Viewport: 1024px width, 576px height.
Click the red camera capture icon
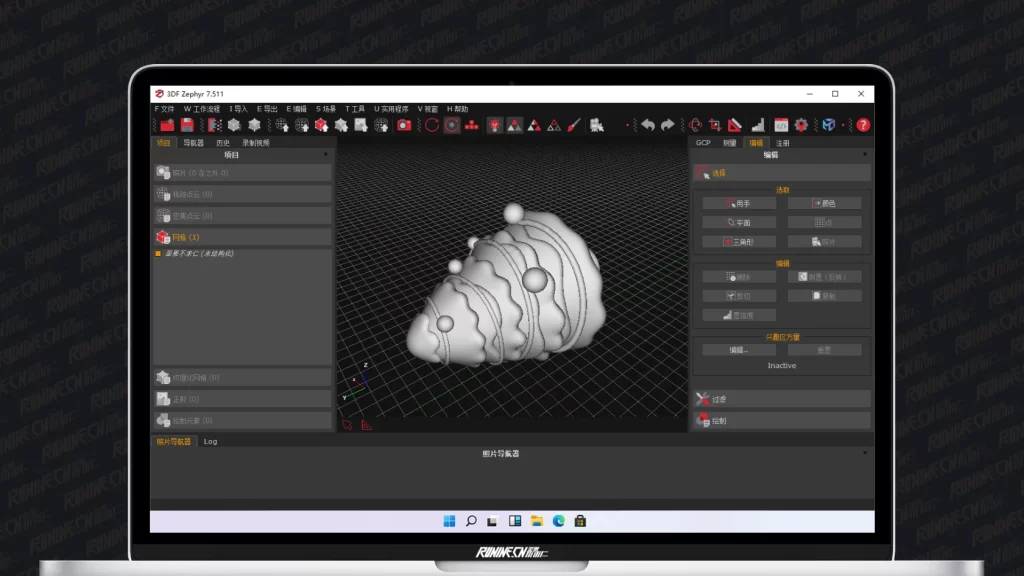[x=404, y=125]
